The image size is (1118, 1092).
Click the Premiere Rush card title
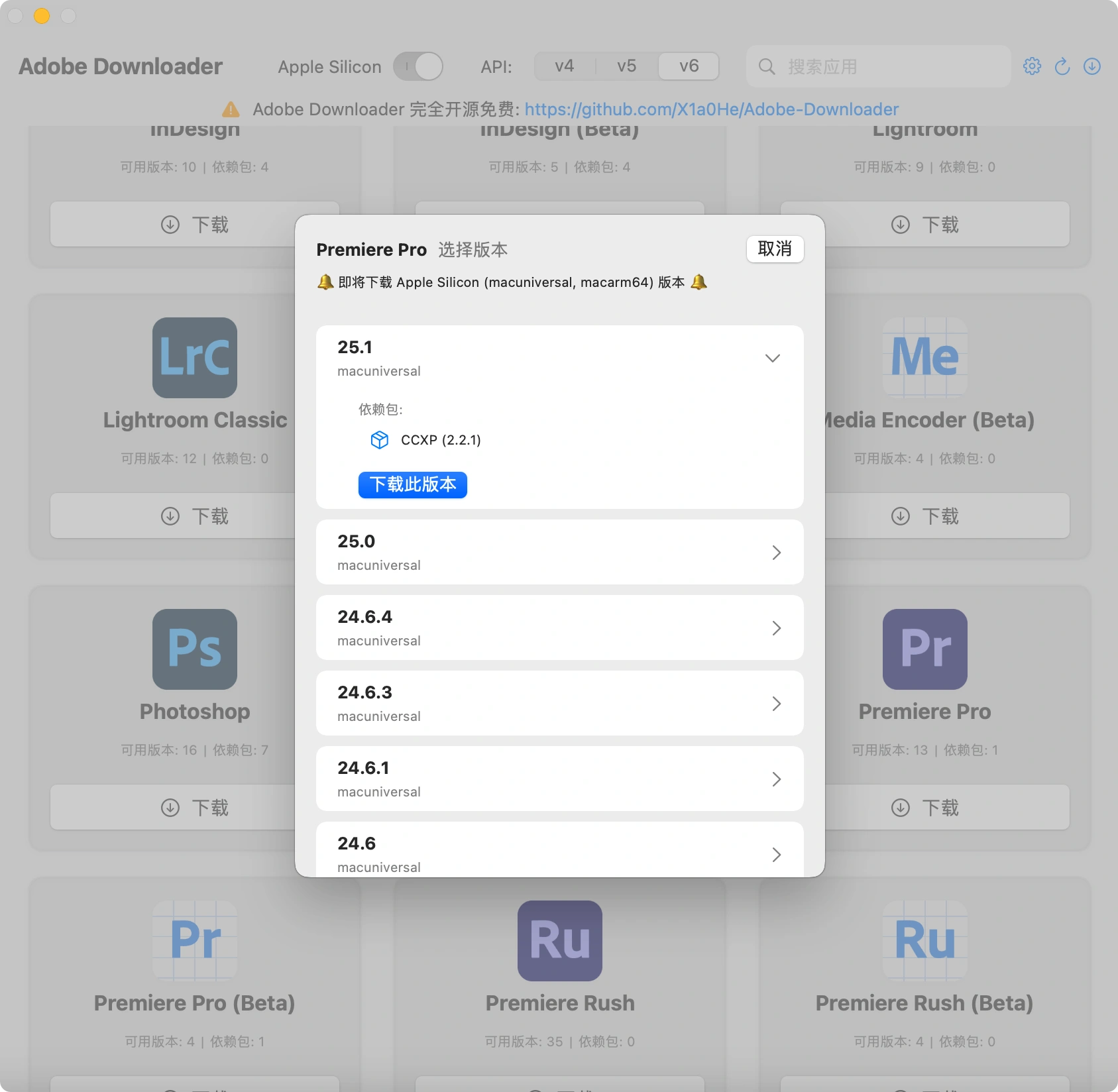[x=560, y=1003]
